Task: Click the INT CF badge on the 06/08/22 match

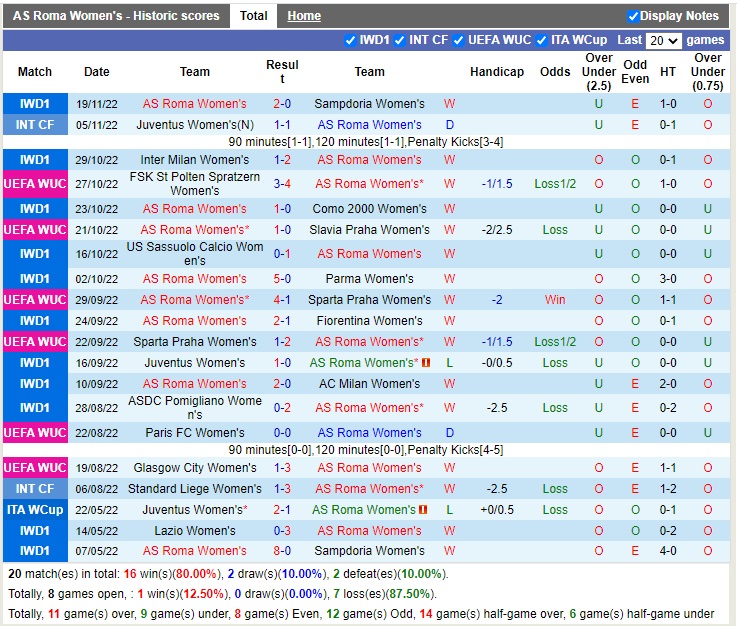Action: point(35,489)
